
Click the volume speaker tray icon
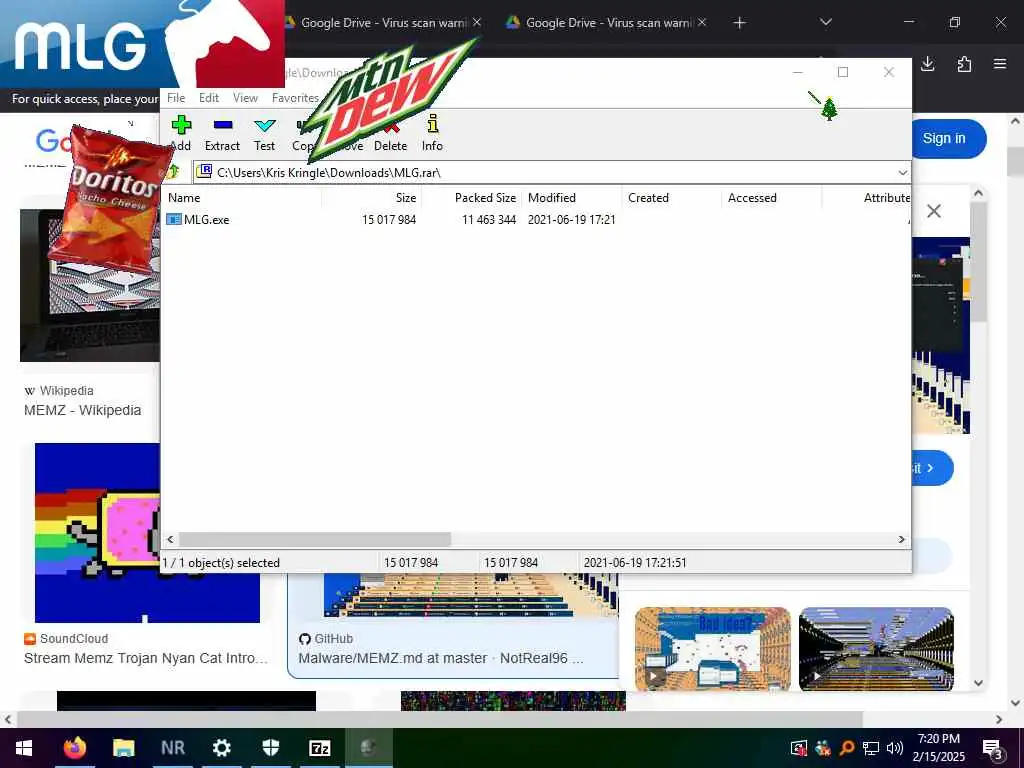pos(895,748)
